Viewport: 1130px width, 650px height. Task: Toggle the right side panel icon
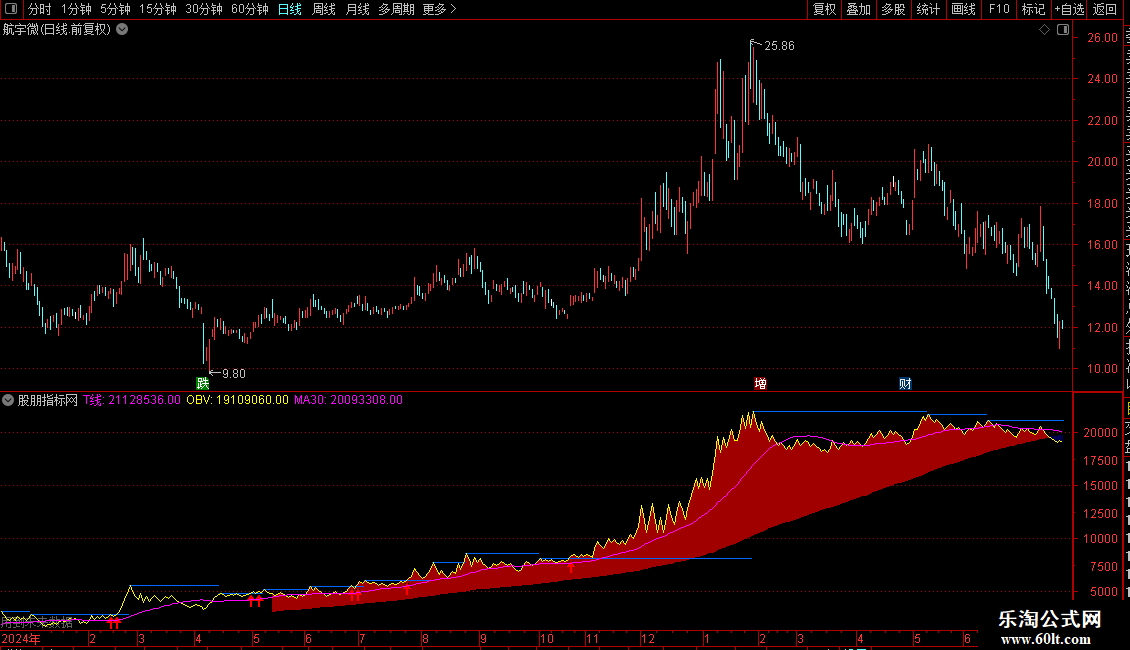point(1063,30)
